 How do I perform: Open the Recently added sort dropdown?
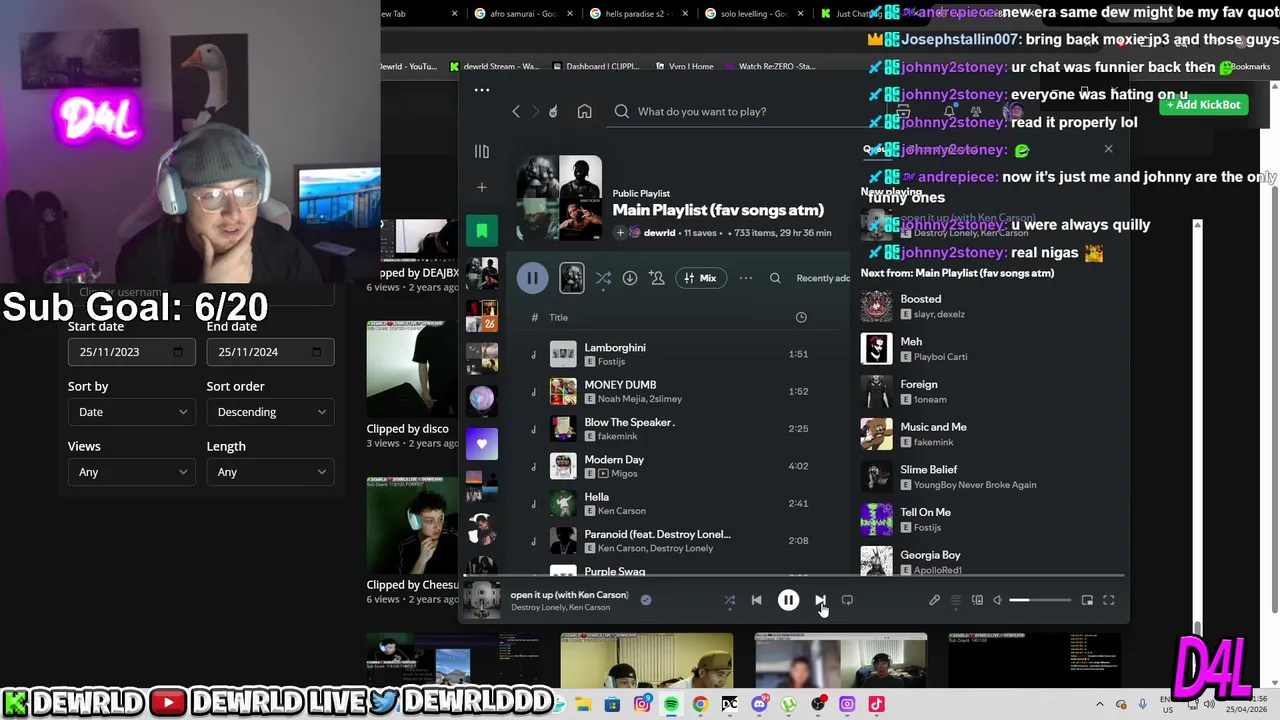click(823, 278)
